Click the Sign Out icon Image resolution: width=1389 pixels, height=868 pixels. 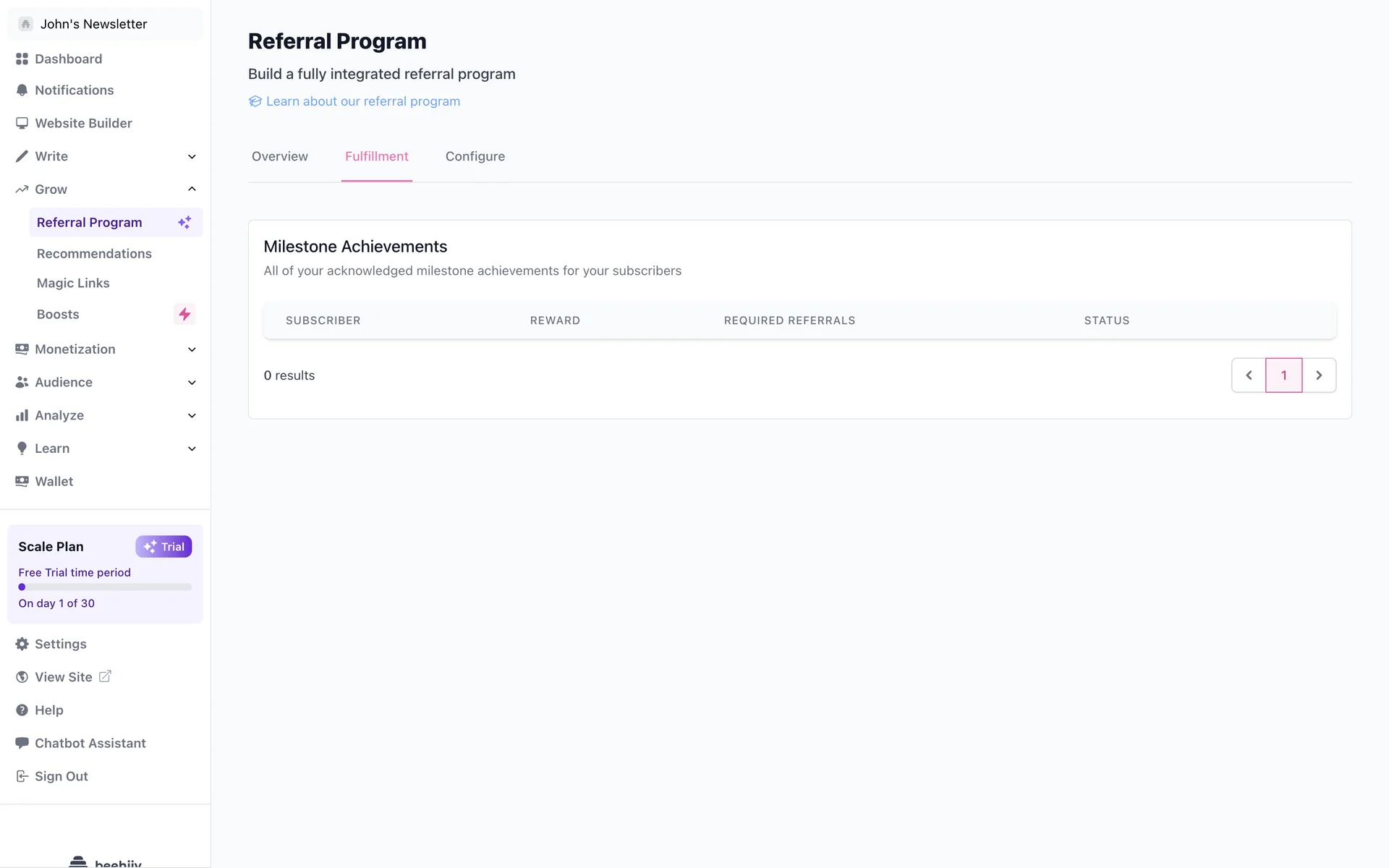click(22, 777)
